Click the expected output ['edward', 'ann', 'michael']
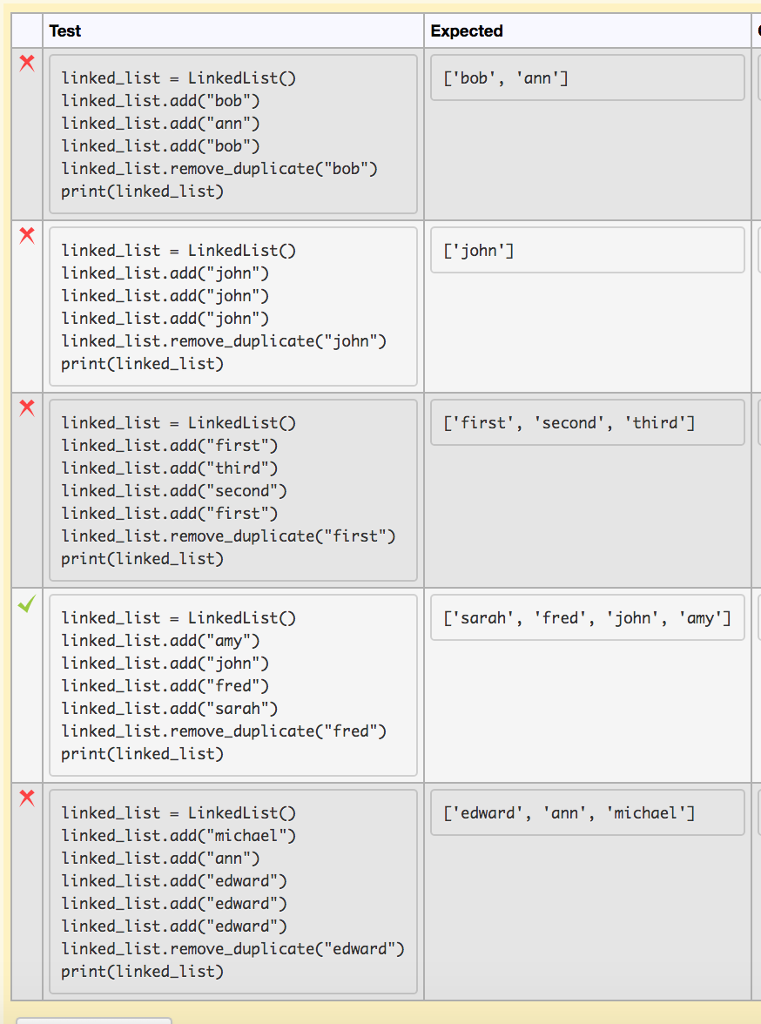Image resolution: width=761 pixels, height=1024 pixels. 587,812
